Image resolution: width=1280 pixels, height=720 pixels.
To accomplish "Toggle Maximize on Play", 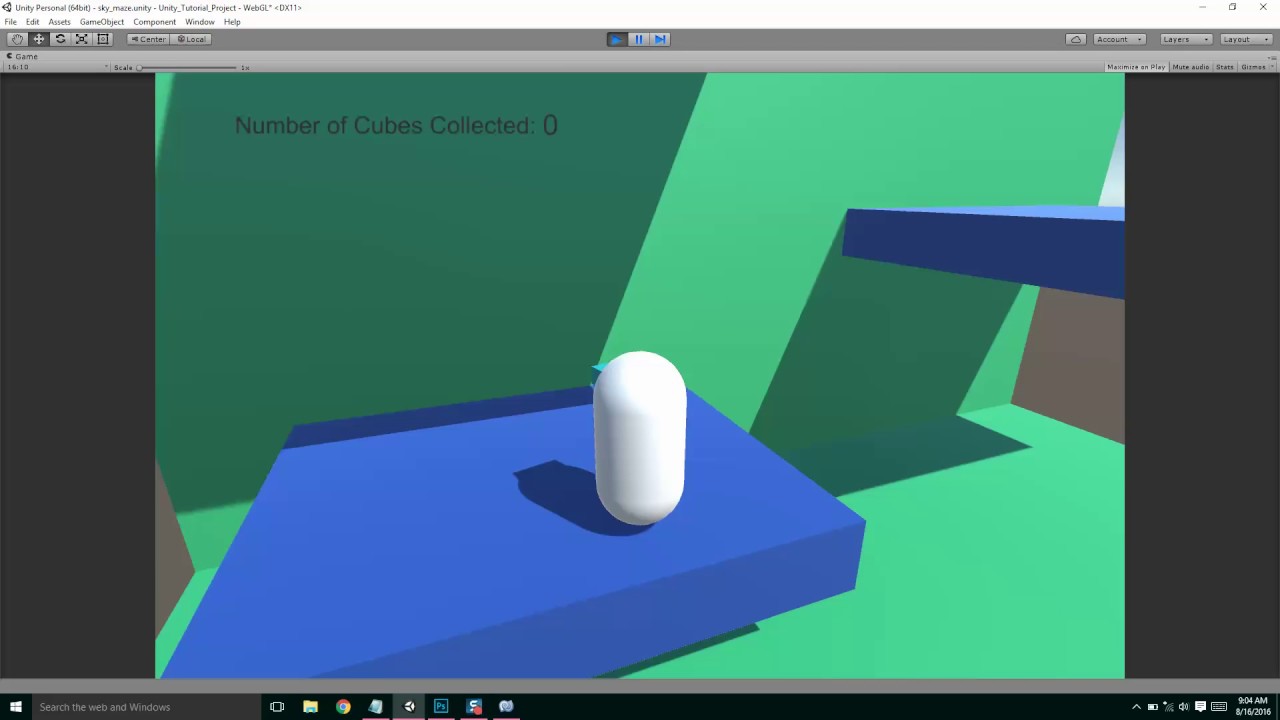I will point(1136,67).
